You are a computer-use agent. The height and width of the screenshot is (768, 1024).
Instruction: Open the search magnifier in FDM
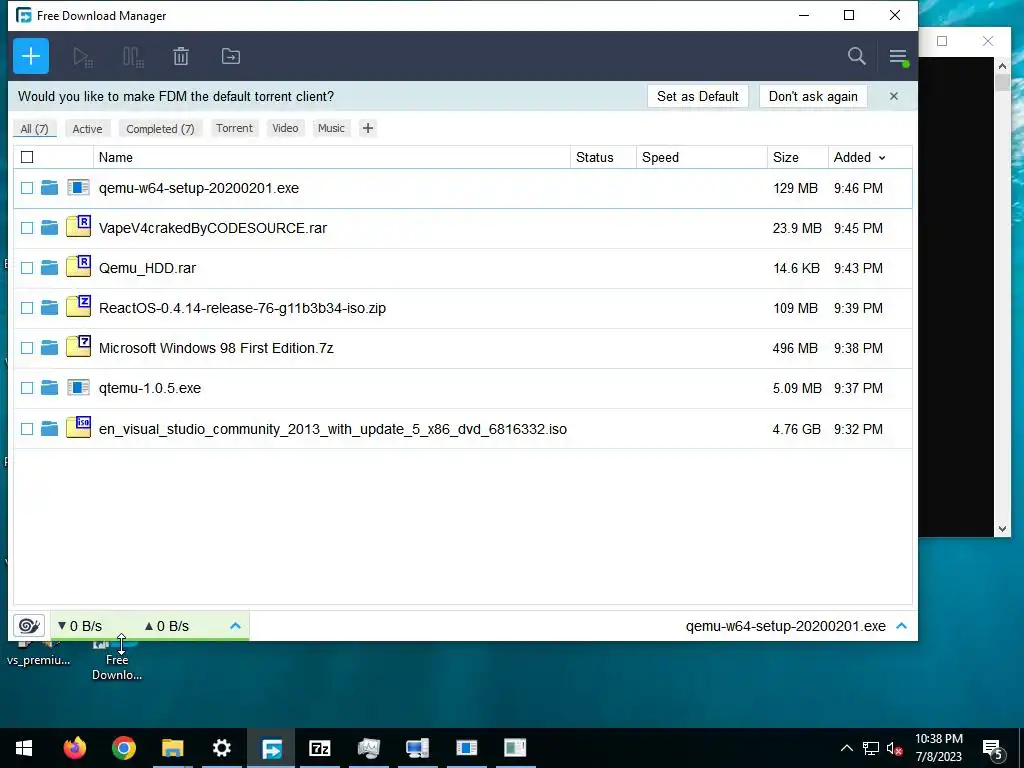coord(856,56)
